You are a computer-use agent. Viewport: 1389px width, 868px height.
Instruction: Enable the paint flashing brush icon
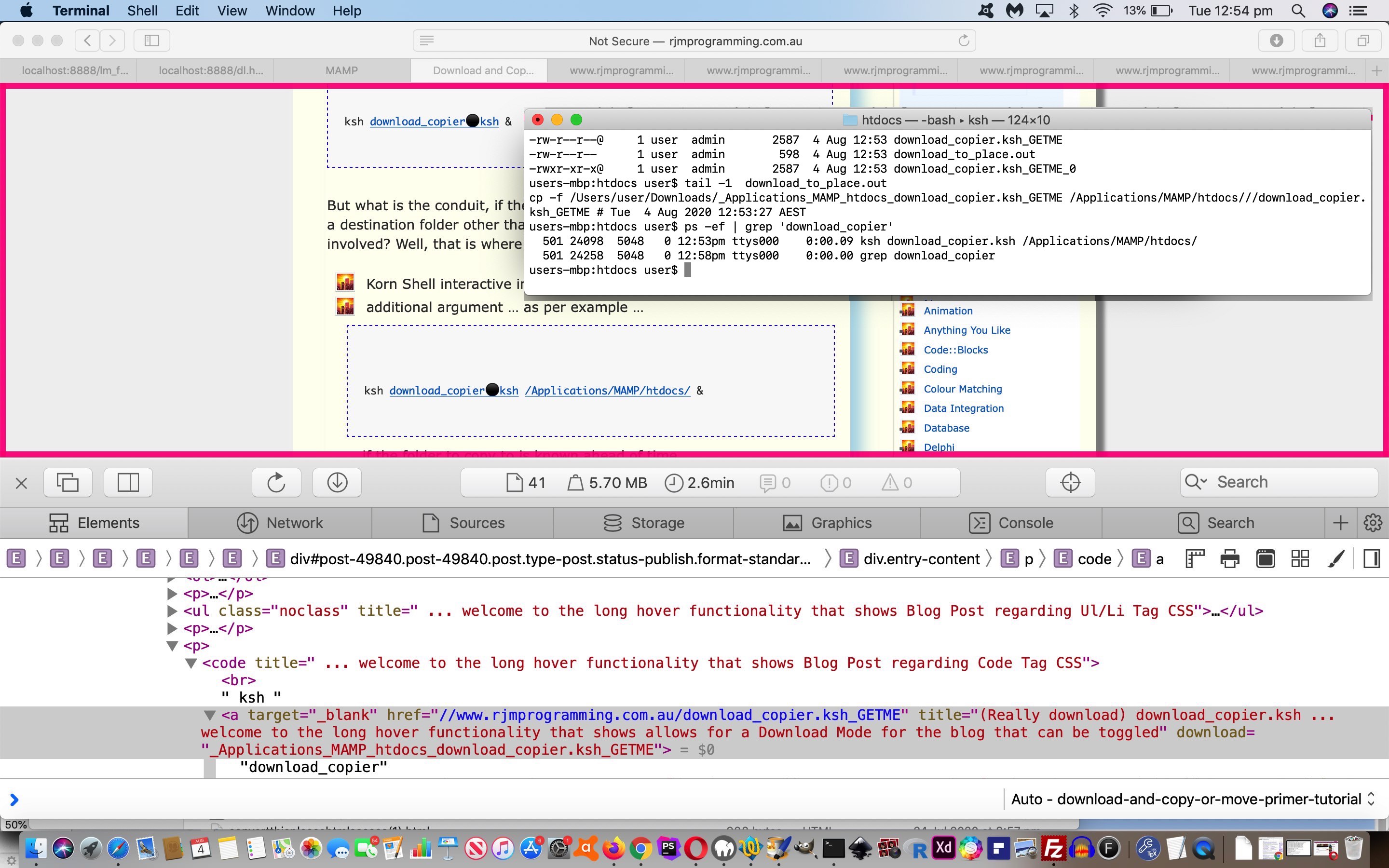(1335, 558)
